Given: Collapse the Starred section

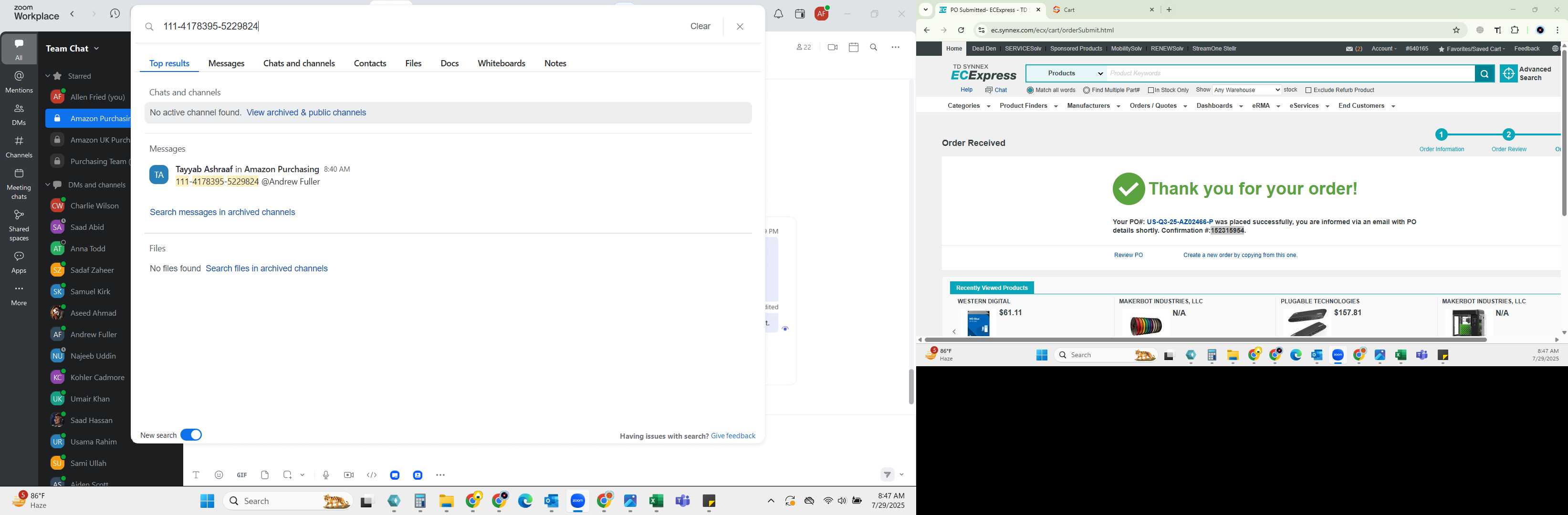Looking at the screenshot, I should click(x=47, y=76).
